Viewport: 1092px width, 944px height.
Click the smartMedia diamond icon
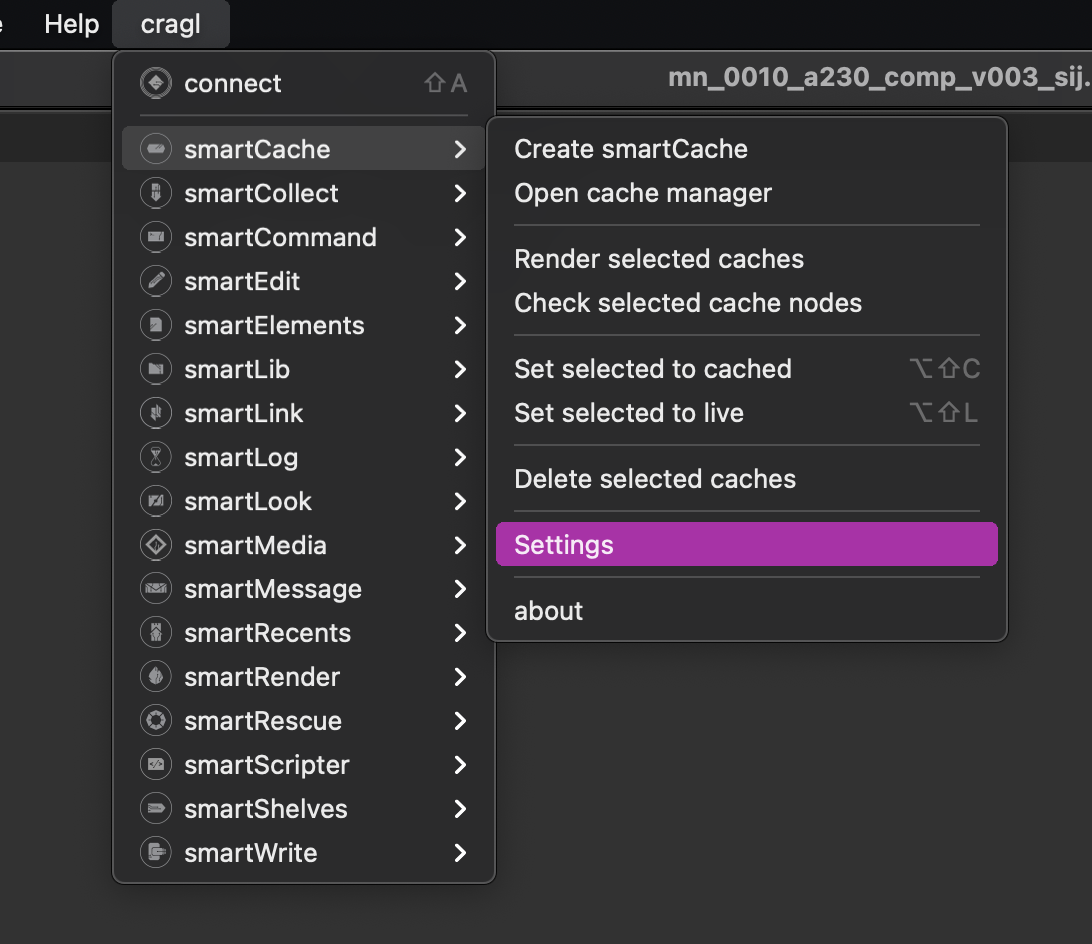pos(155,546)
